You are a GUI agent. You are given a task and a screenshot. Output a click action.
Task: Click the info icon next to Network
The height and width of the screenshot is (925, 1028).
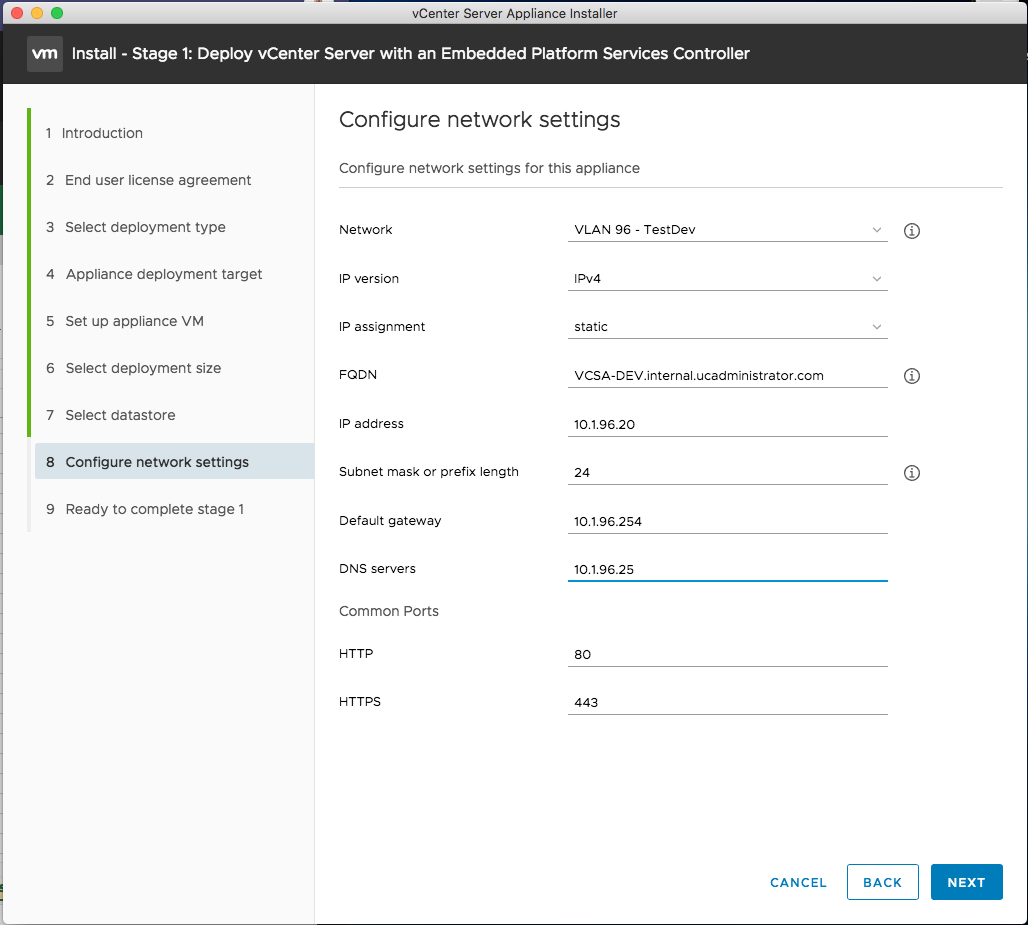coord(911,231)
